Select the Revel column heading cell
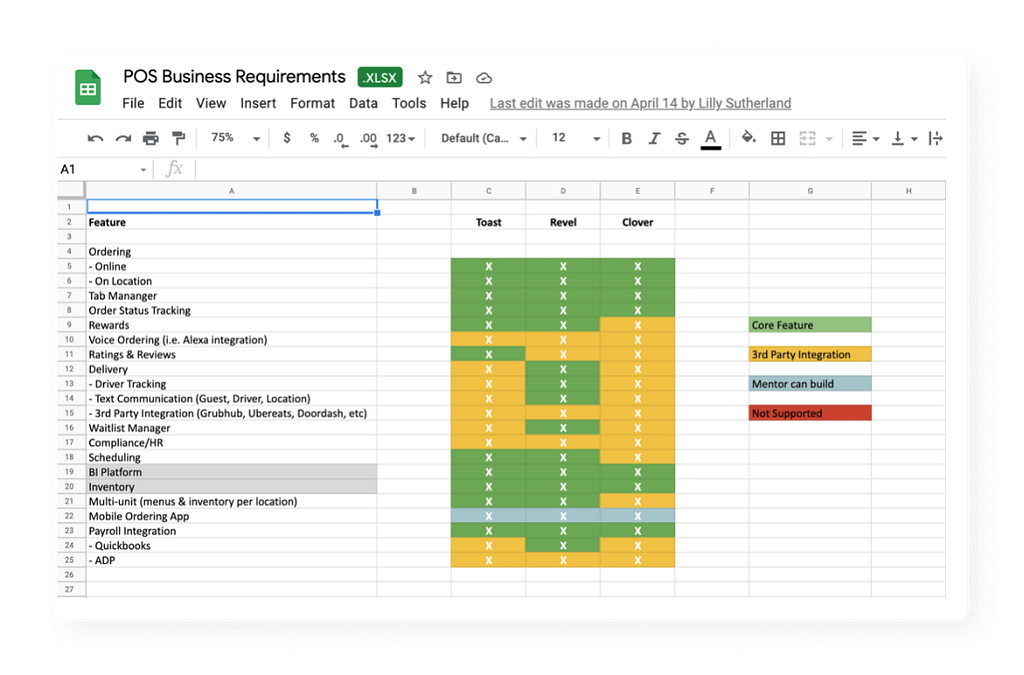This screenshot has width=1024, height=675. pyautogui.click(x=563, y=222)
